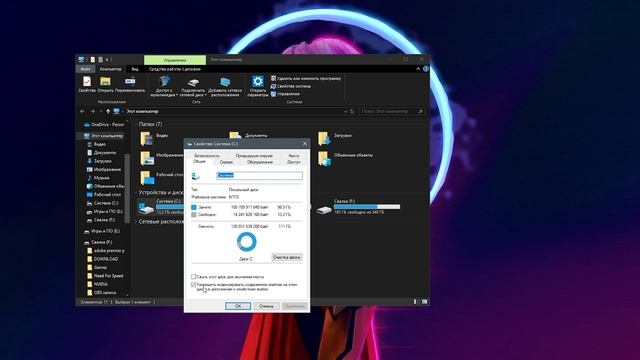The width and height of the screenshot is (640, 360).
Task: Open the address bar history dropdown
Action: (x=345, y=111)
